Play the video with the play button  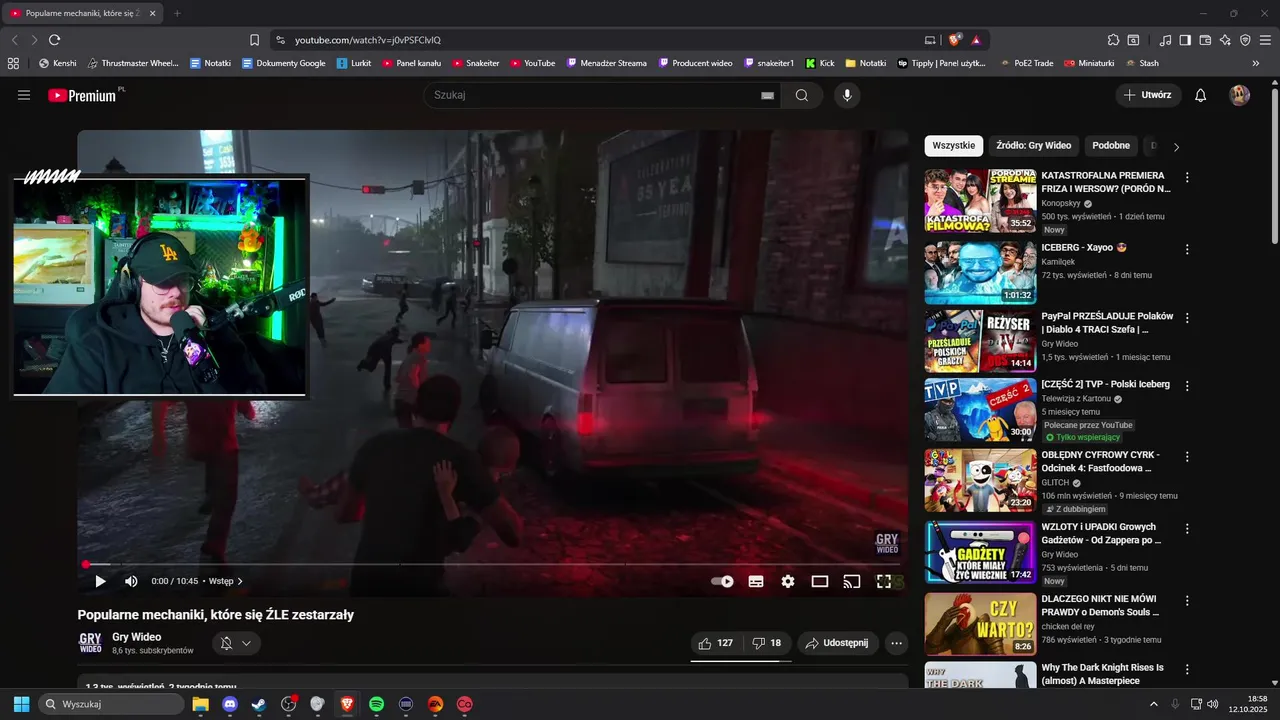pos(100,581)
